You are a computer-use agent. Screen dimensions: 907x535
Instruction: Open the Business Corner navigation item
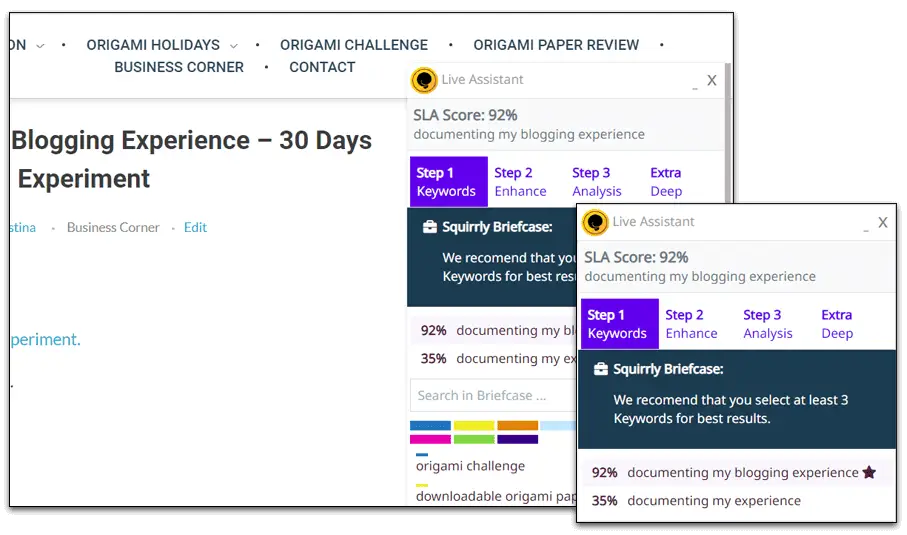[x=179, y=67]
